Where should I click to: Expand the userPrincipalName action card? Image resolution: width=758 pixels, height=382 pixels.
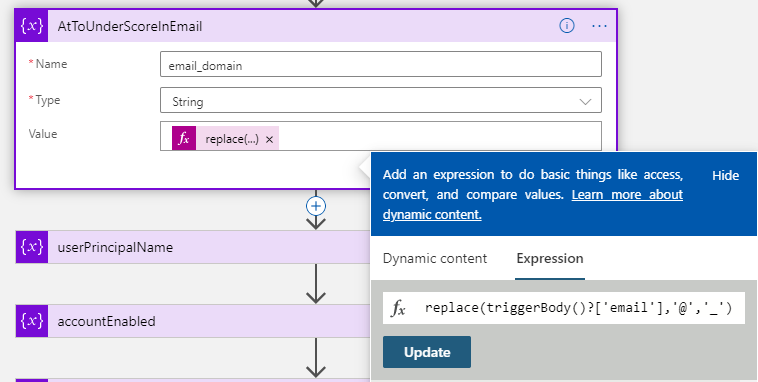193,247
